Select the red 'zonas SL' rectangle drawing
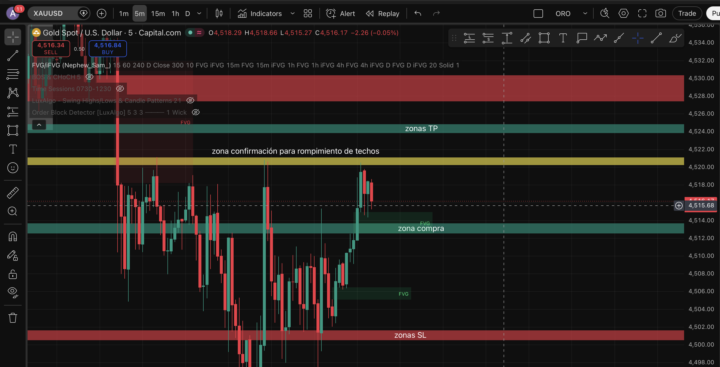The height and width of the screenshot is (367, 720). tap(356, 335)
